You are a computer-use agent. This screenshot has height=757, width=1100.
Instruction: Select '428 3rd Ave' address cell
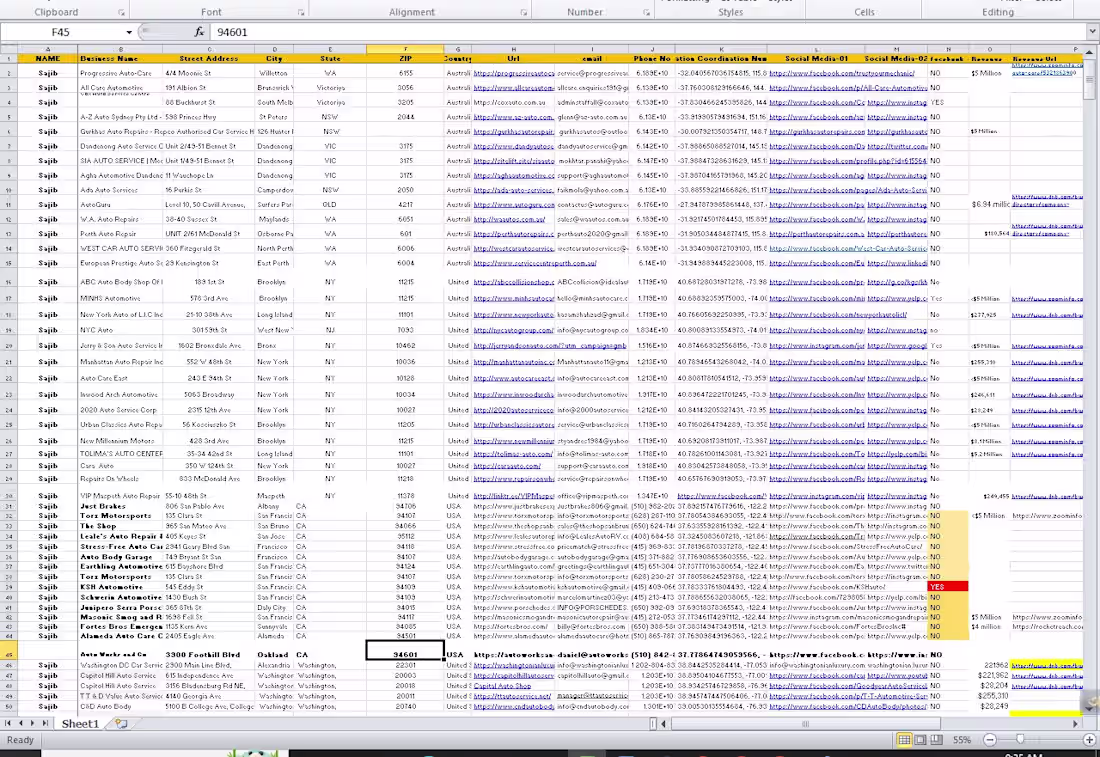click(x=208, y=441)
